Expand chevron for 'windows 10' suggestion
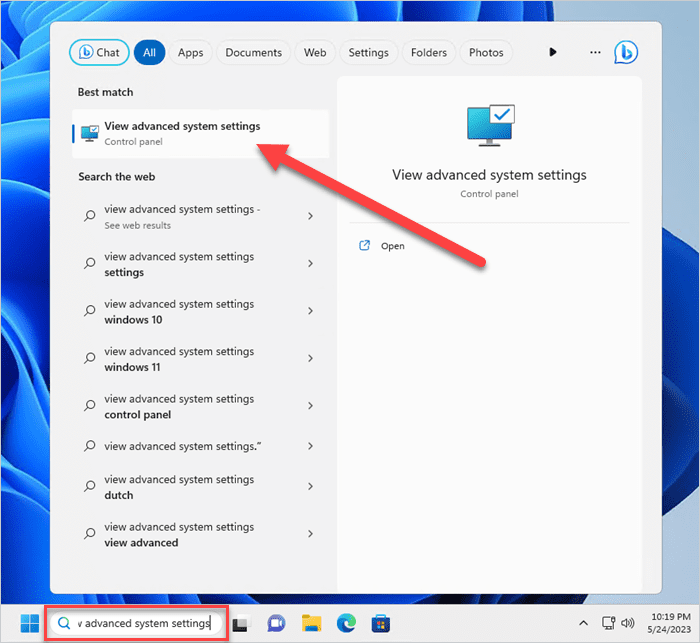The height and width of the screenshot is (643, 700). [x=310, y=311]
